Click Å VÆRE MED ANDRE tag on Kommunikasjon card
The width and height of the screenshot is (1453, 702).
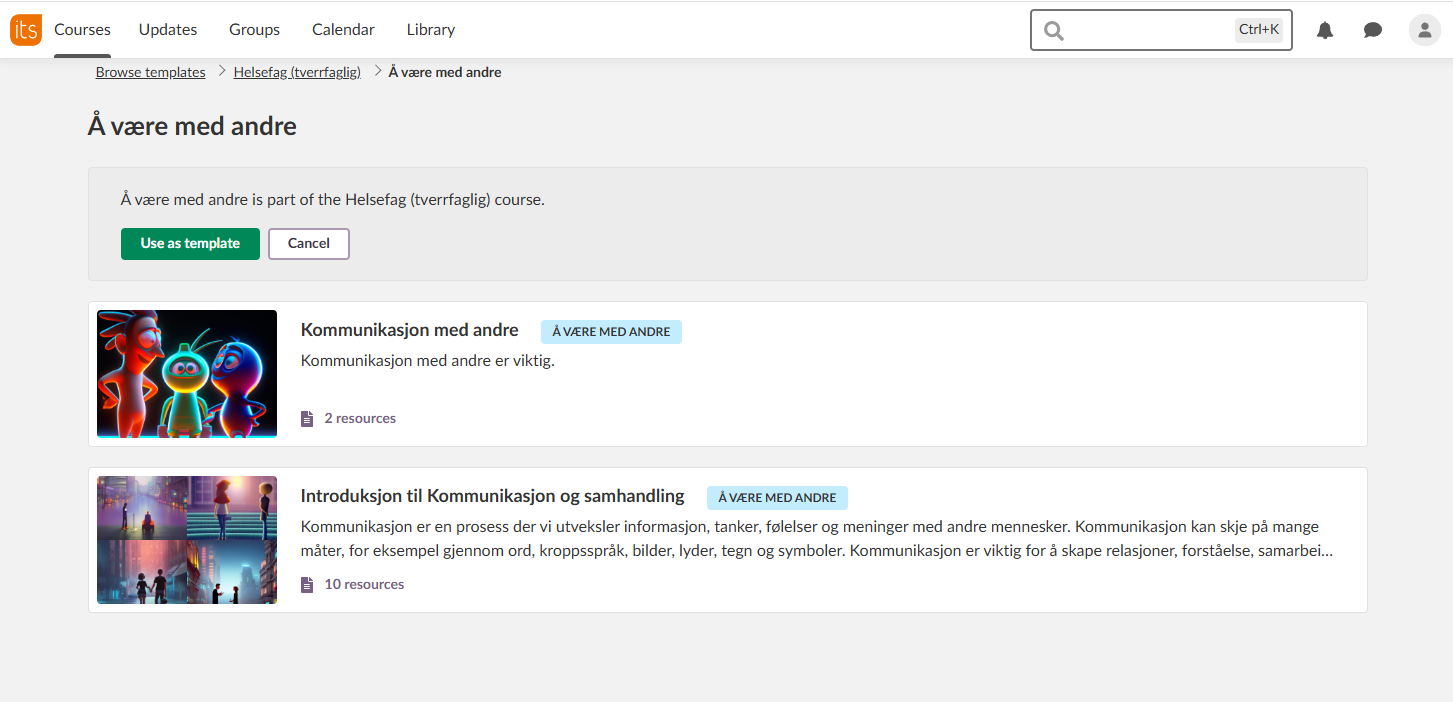pos(611,332)
